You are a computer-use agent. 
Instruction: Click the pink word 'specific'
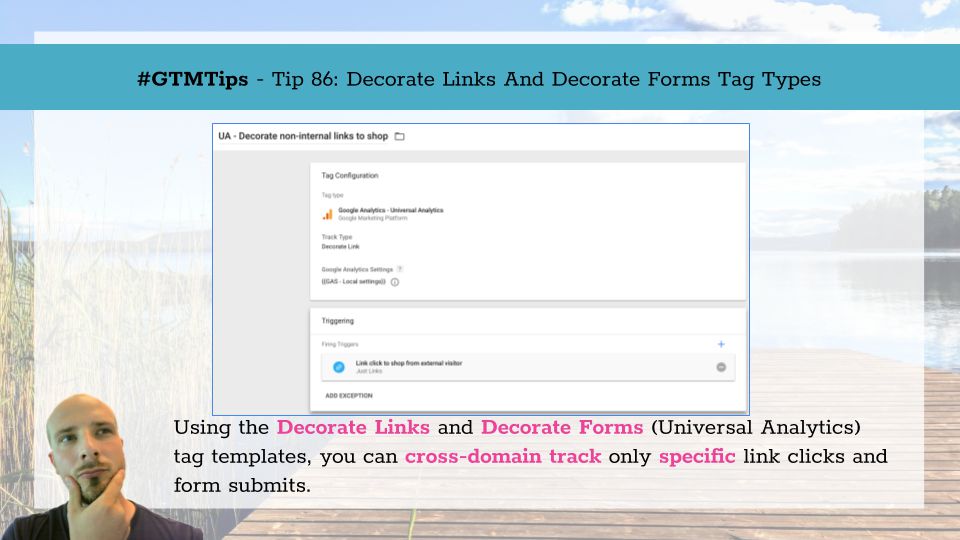tap(697, 457)
